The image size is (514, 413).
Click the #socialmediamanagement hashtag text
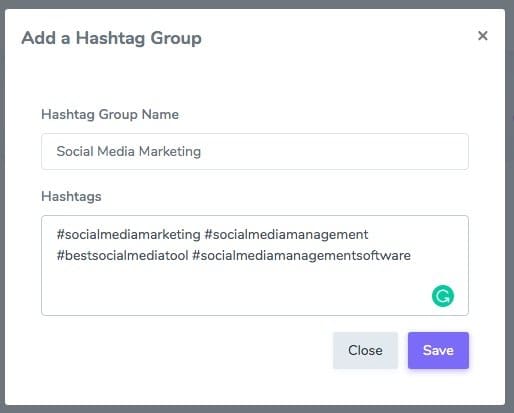[x=286, y=235]
